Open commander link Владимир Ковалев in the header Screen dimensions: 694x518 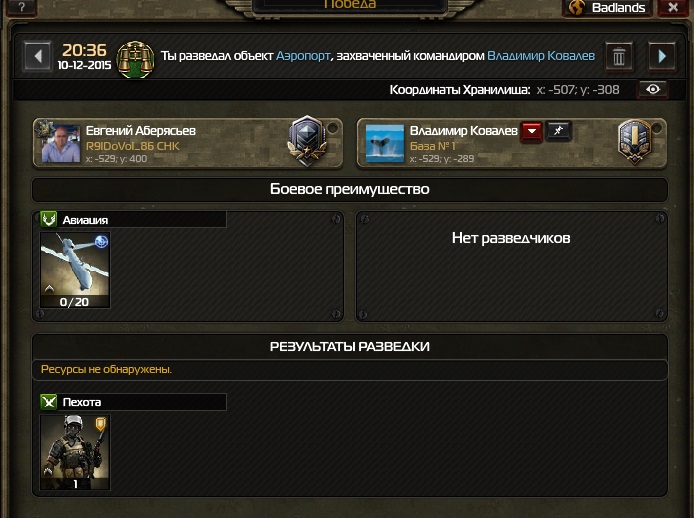tap(541, 56)
